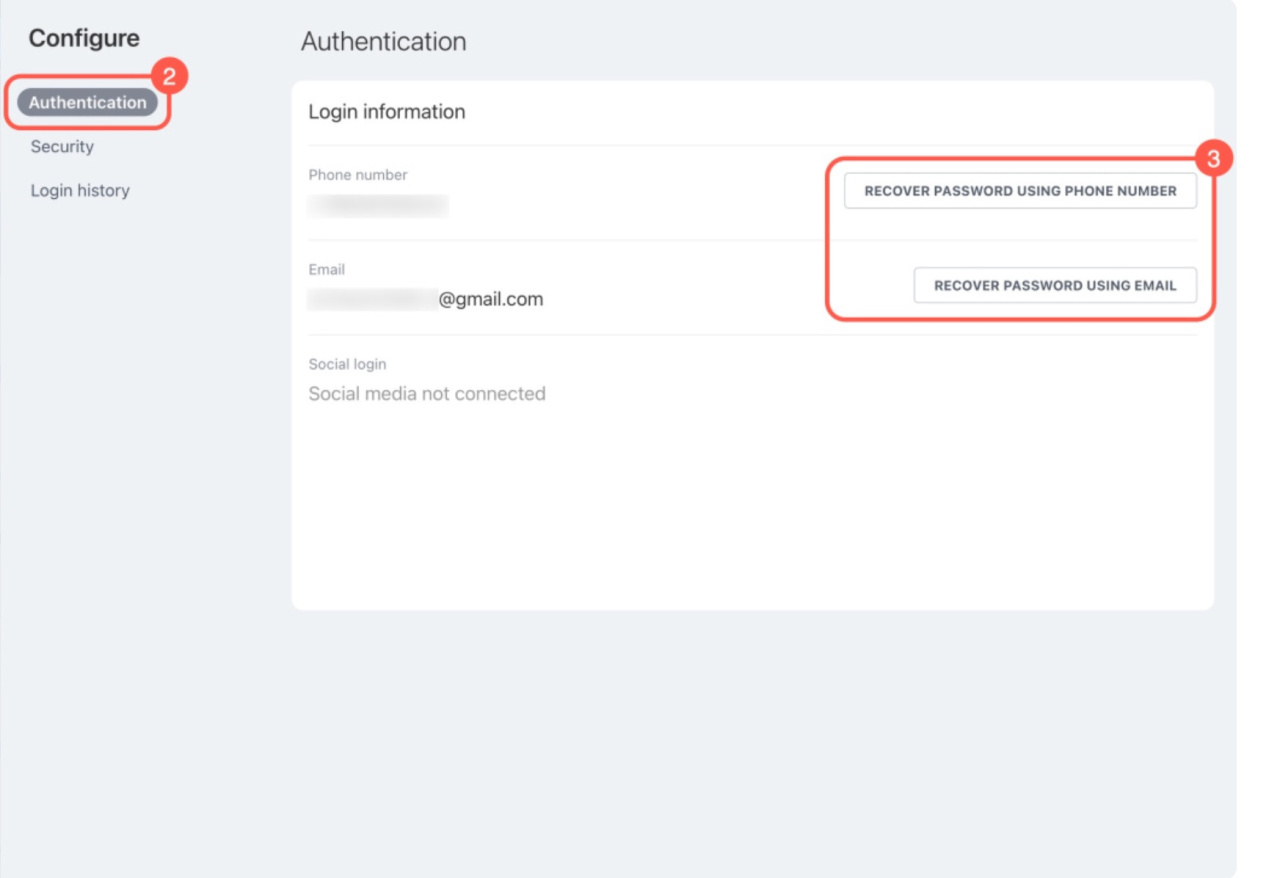Viewport: 1280px width, 878px height.
Task: Click the Authentication page title
Action: tap(384, 42)
